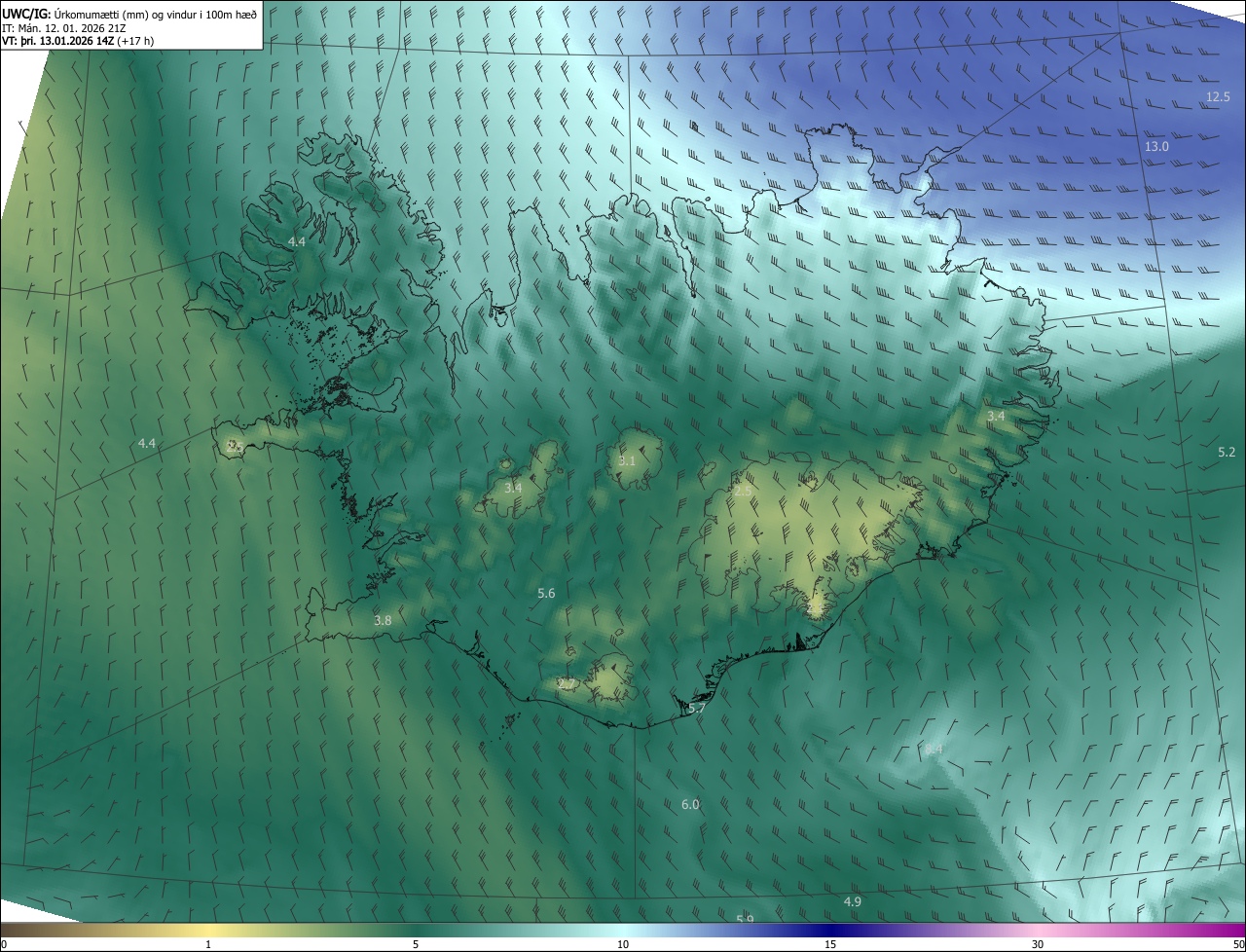The width and height of the screenshot is (1246, 952).
Task: Click the value label 3.1 inside the glacier outline
Action: 627,460
